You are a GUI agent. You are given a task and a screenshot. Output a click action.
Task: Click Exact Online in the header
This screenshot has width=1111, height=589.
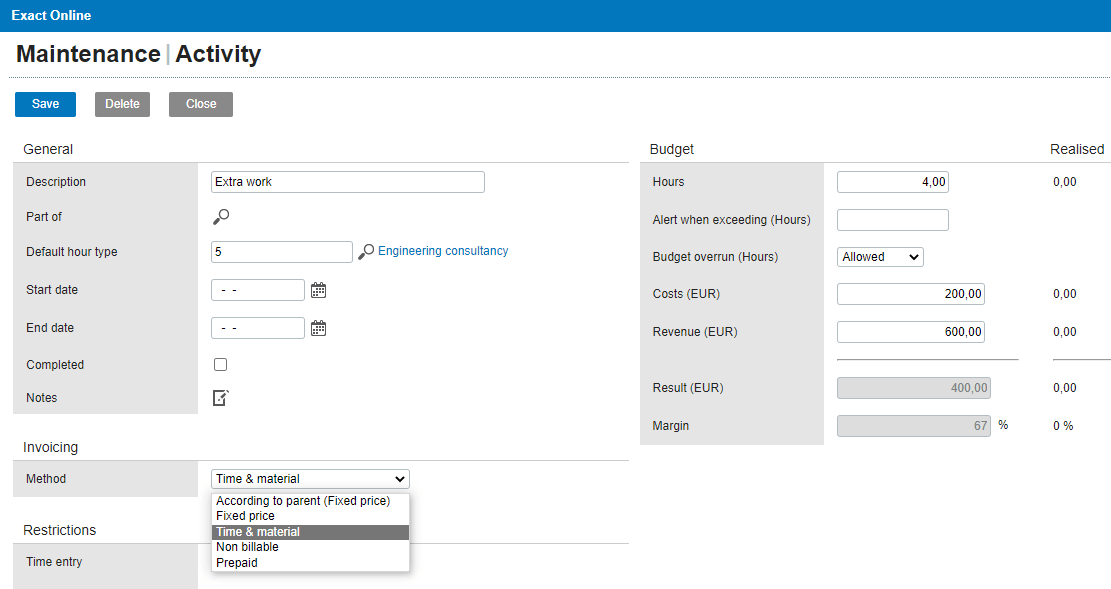pos(51,16)
